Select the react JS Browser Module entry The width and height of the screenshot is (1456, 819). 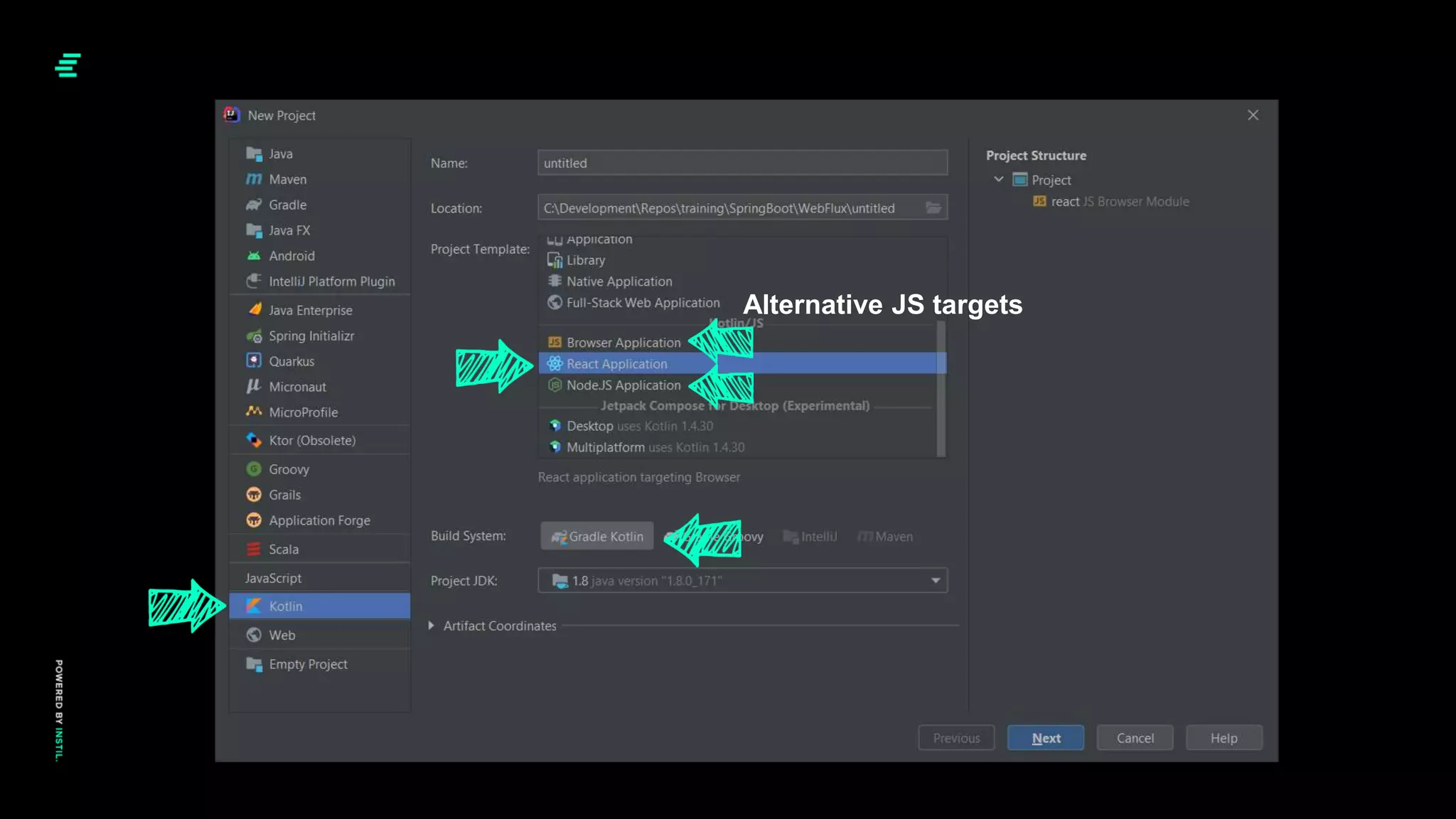(1111, 202)
